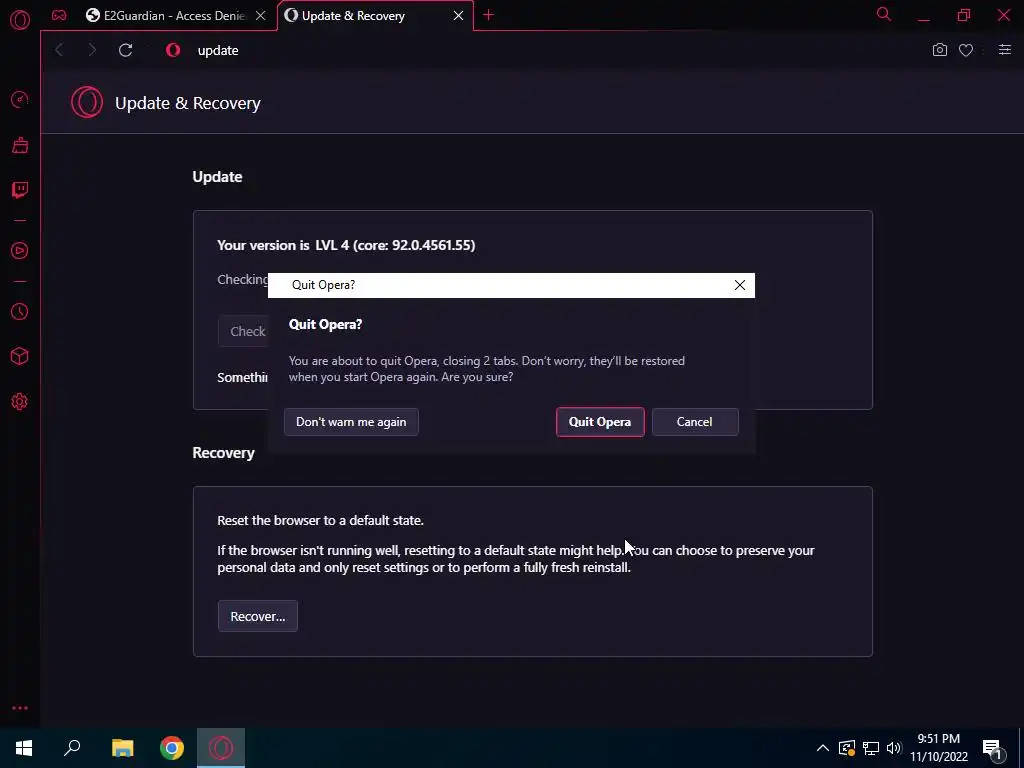Open Twitch panel in sidebar

point(20,190)
